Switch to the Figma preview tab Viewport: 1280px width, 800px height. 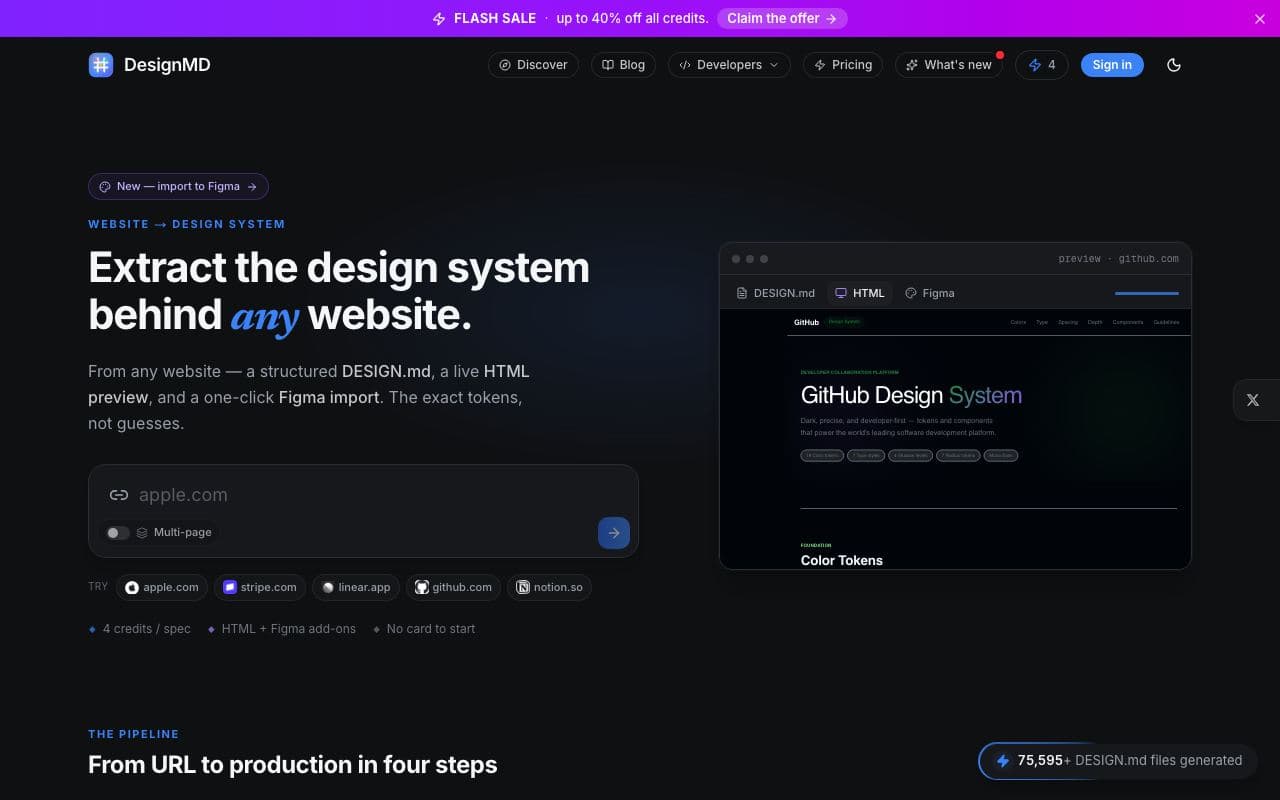[x=929, y=293]
